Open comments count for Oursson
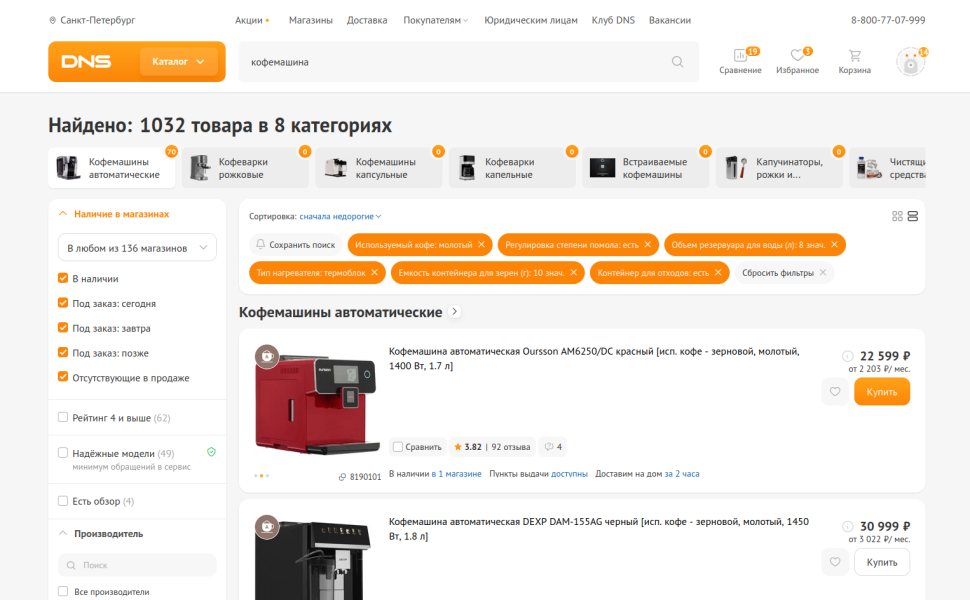The image size is (970, 600). (x=553, y=447)
